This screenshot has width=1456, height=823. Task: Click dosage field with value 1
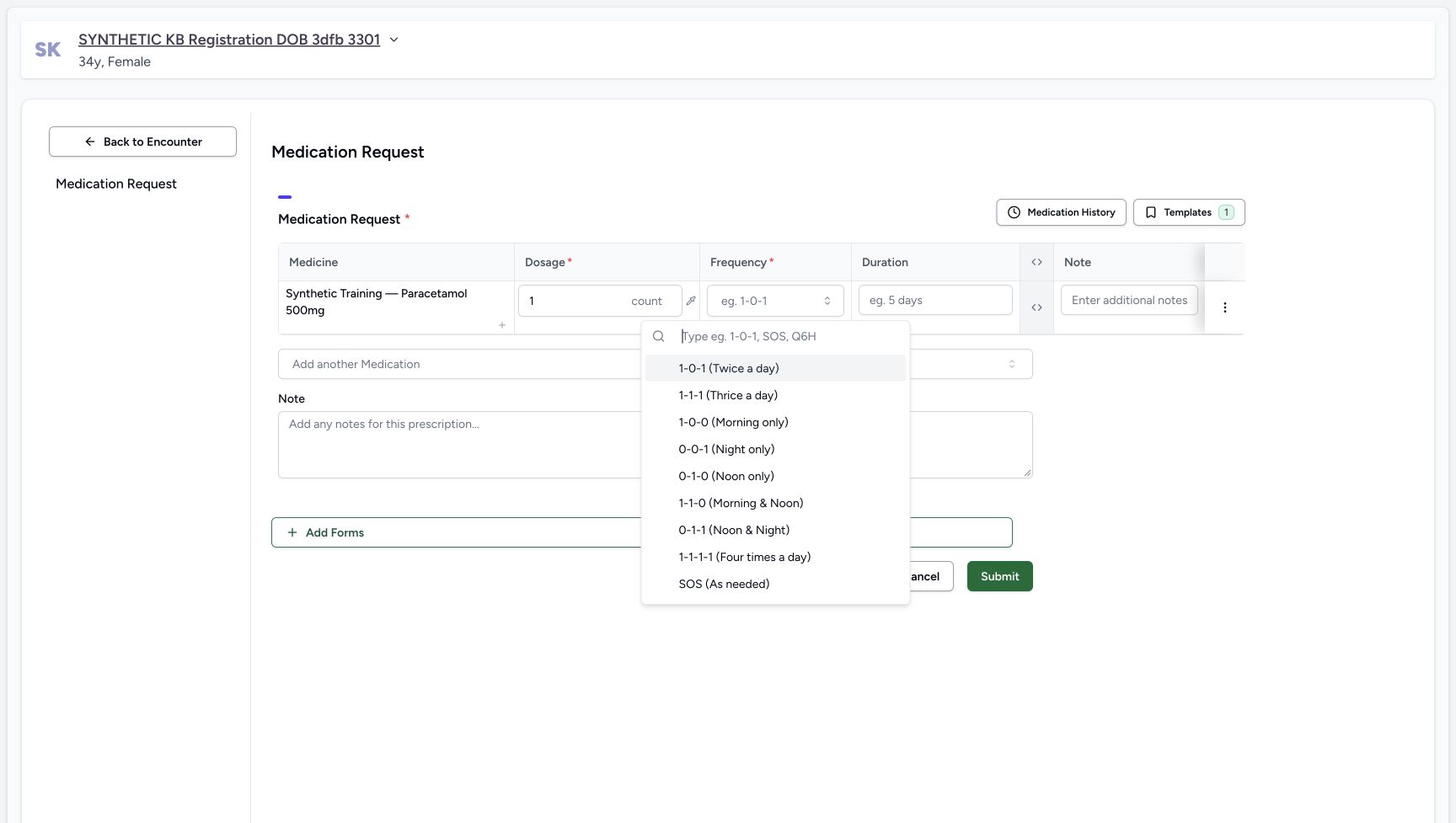pyautogui.click(x=600, y=301)
